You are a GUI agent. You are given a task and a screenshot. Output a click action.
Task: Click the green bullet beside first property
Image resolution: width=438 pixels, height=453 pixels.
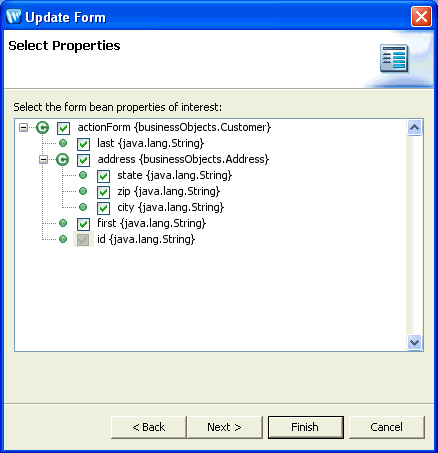point(63,223)
